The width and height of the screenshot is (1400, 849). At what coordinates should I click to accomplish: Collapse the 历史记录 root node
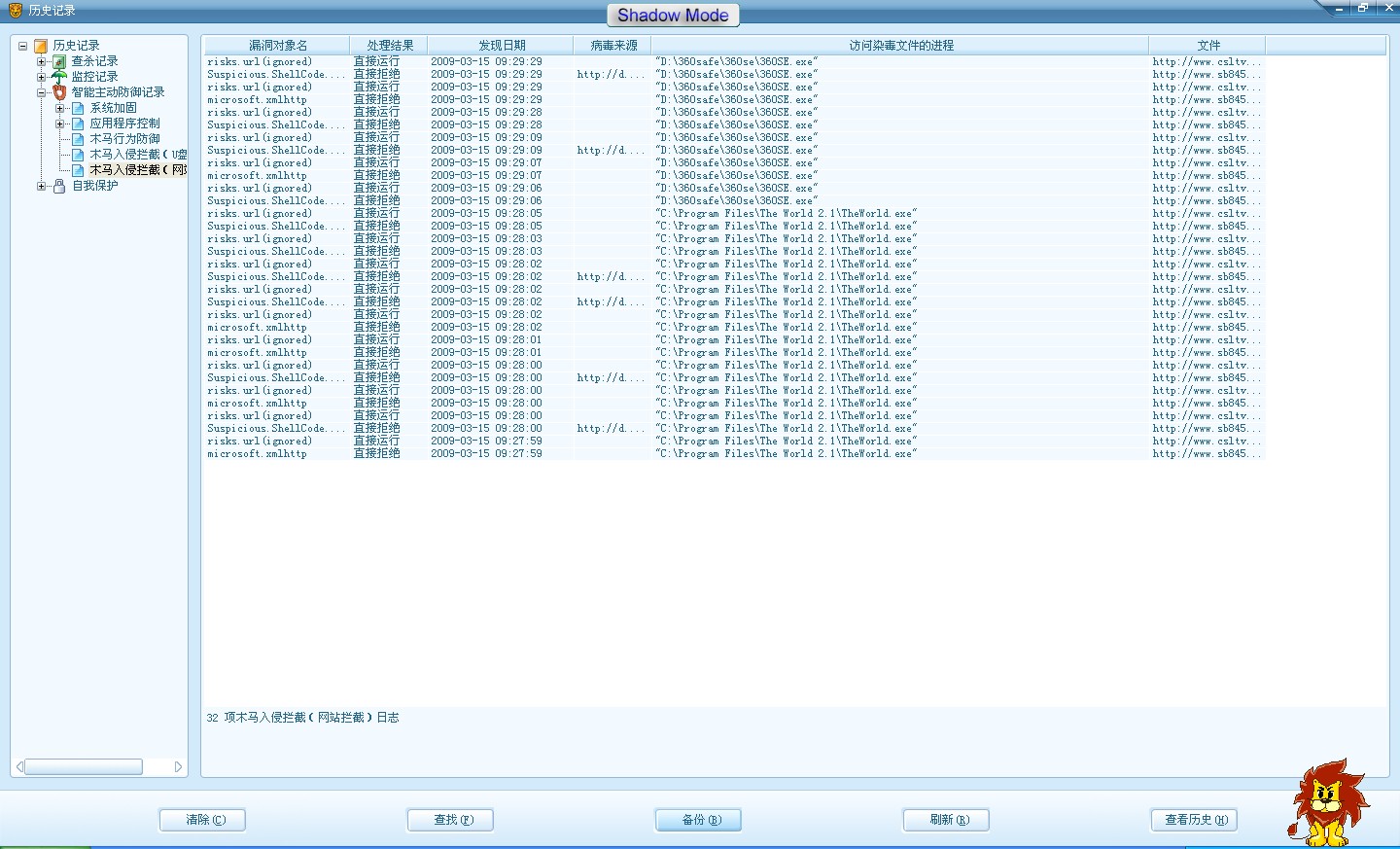[x=22, y=46]
